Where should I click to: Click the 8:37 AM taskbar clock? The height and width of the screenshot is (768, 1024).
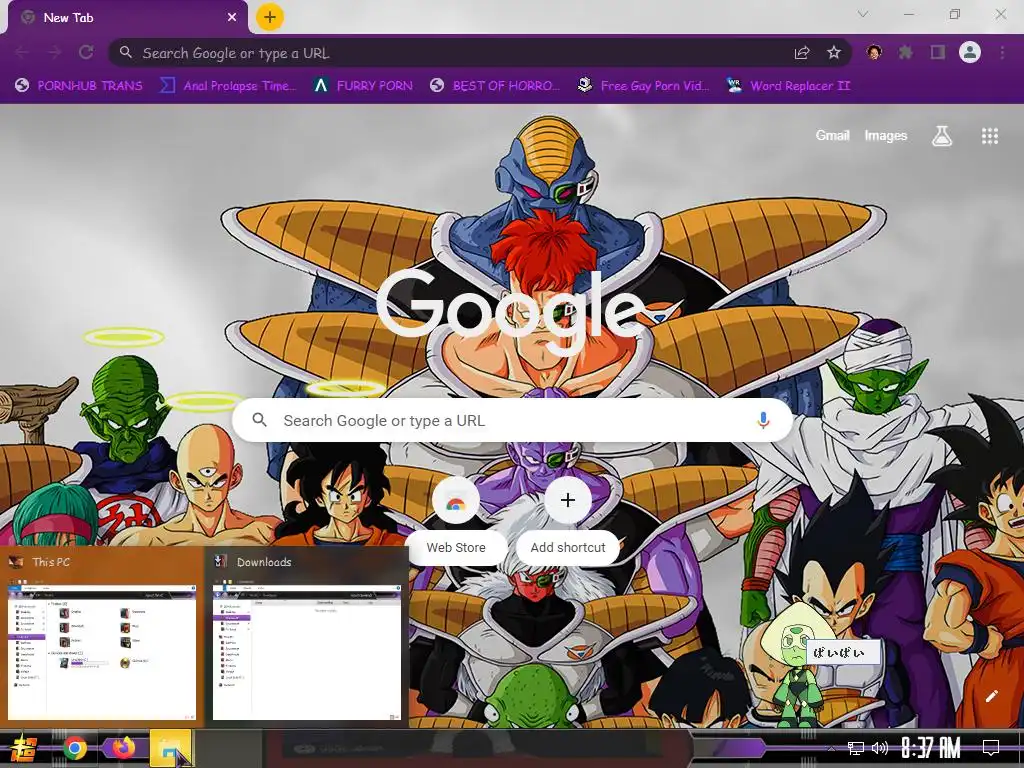(x=931, y=748)
